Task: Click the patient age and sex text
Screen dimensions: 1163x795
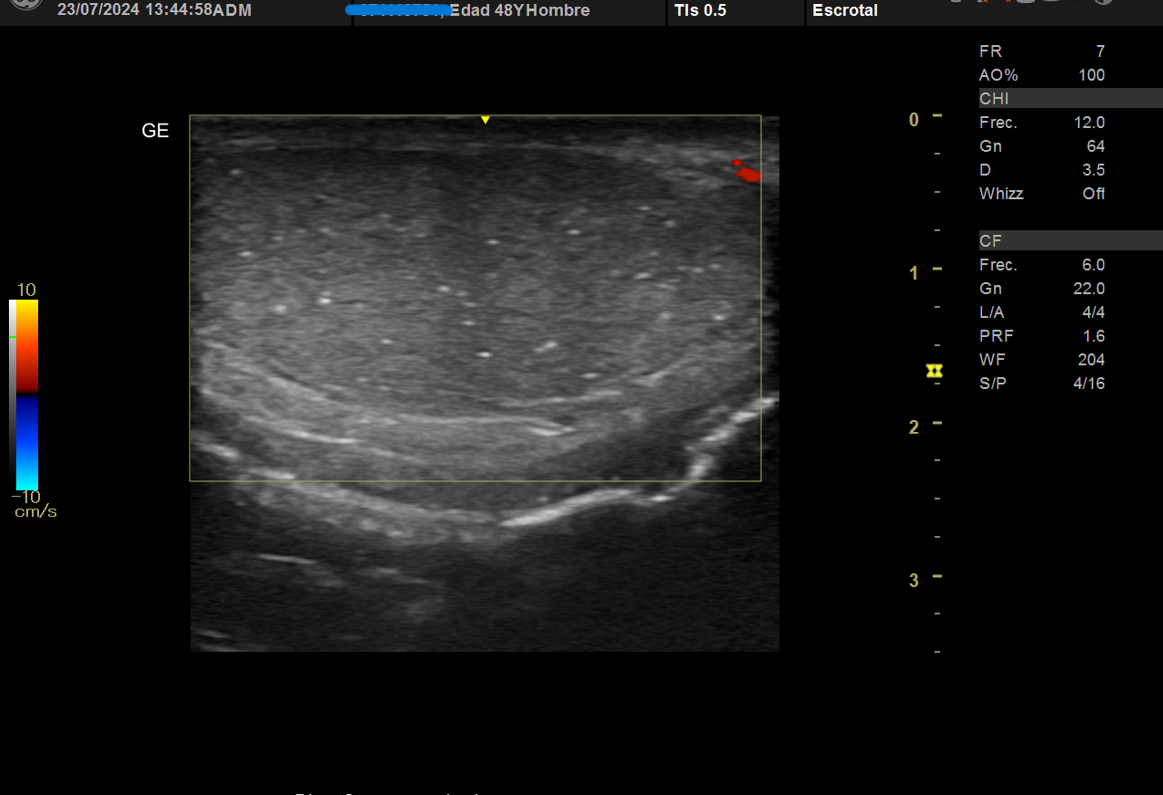Action: (x=520, y=11)
